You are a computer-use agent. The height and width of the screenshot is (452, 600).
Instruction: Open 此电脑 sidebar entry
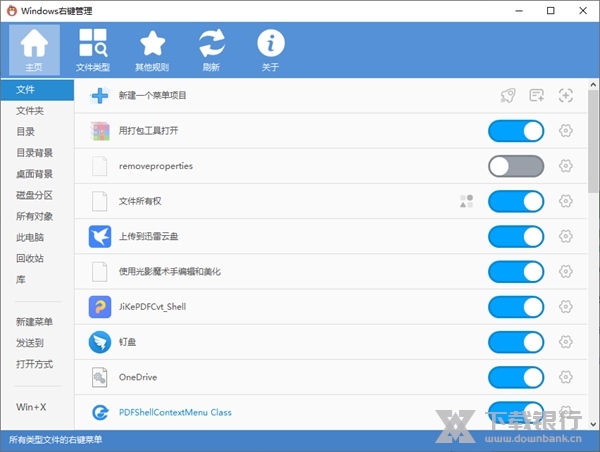point(37,237)
